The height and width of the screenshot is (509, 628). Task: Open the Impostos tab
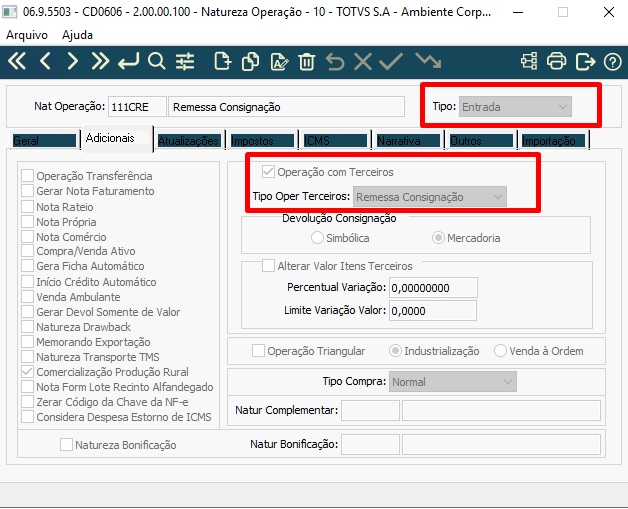pyautogui.click(x=263, y=141)
